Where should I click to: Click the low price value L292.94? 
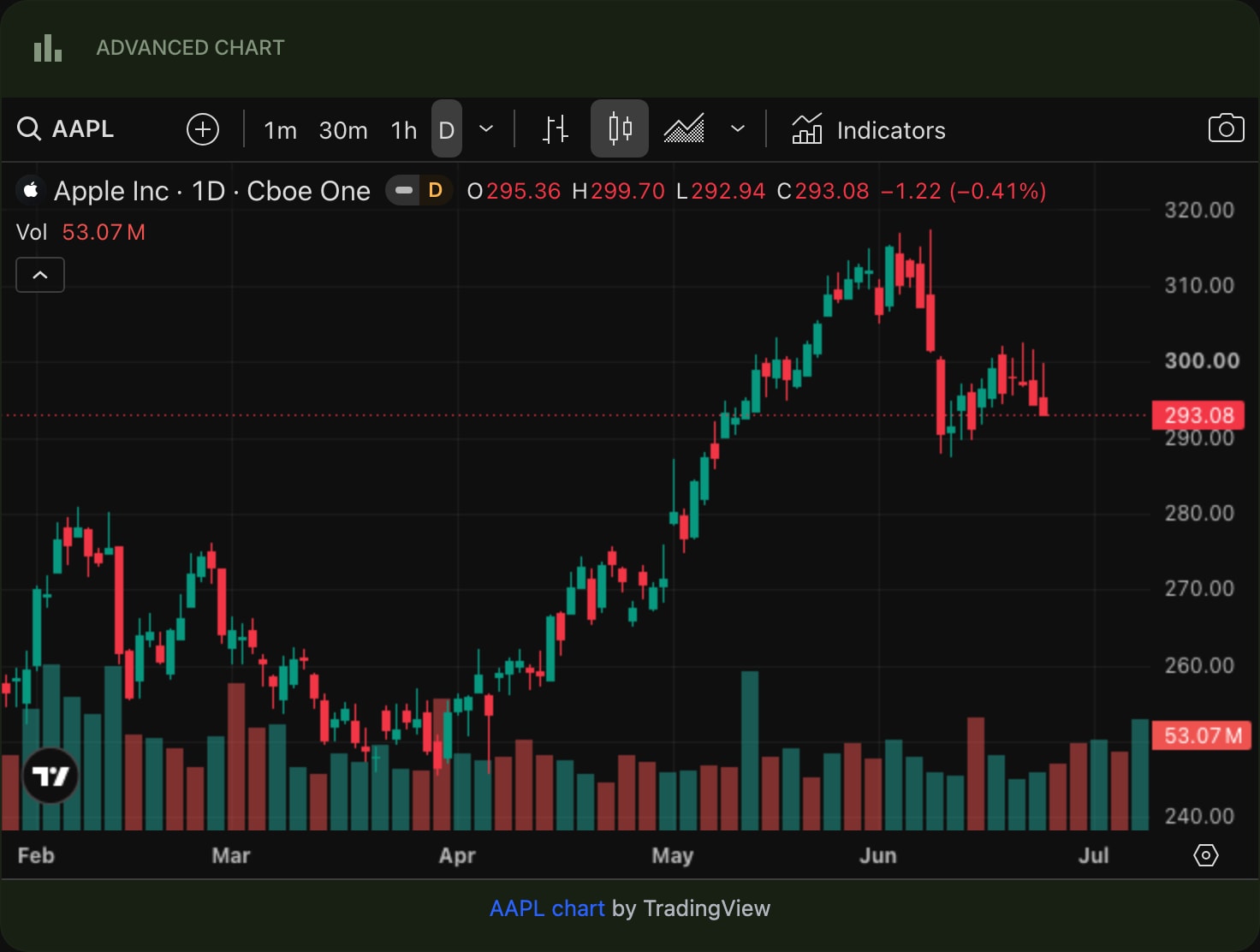(721, 191)
